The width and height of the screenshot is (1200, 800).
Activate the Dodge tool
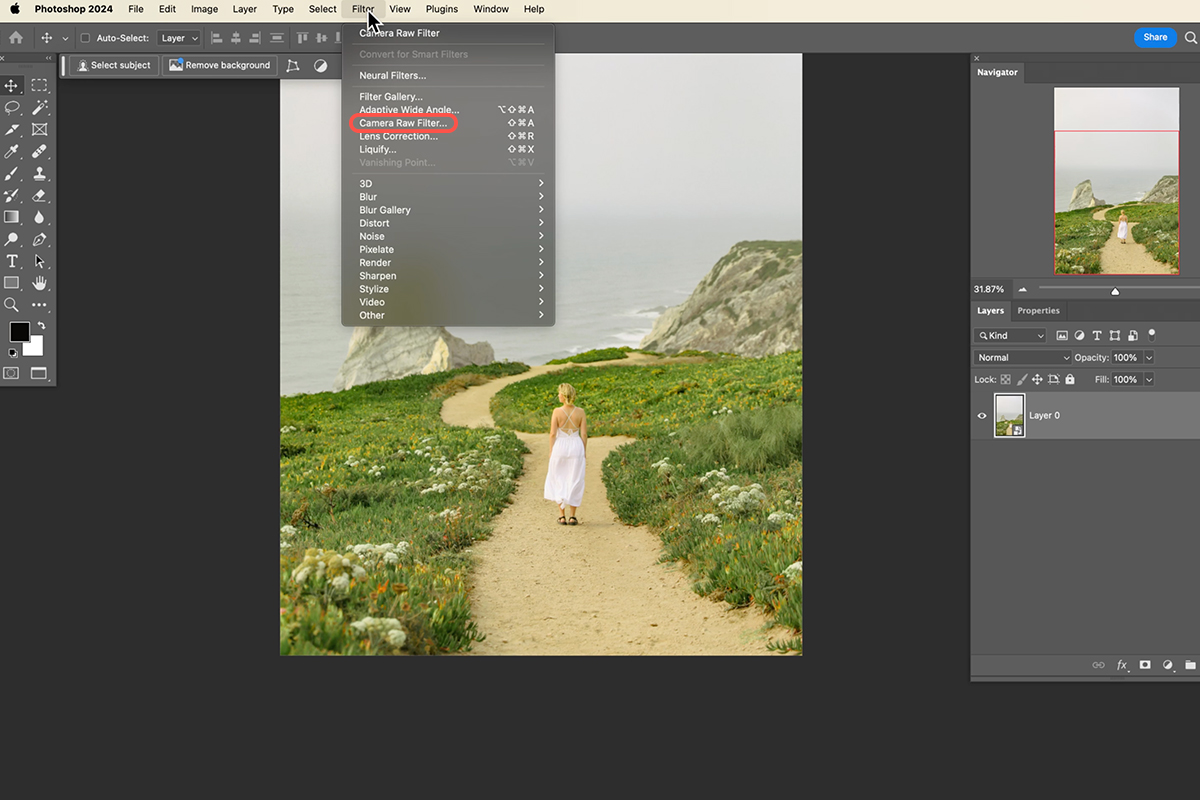tap(12, 239)
